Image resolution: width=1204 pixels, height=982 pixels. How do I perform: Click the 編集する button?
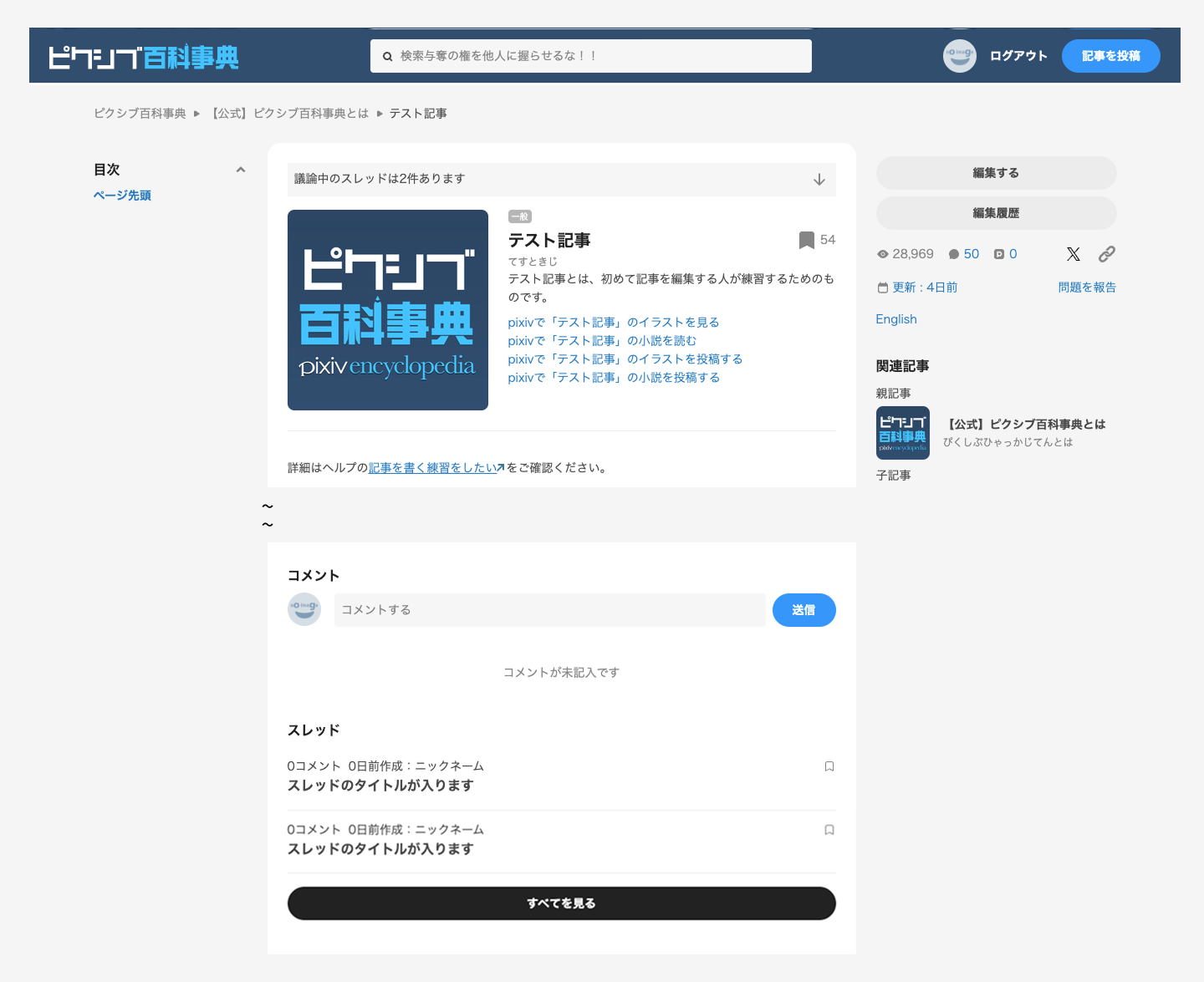click(x=997, y=173)
